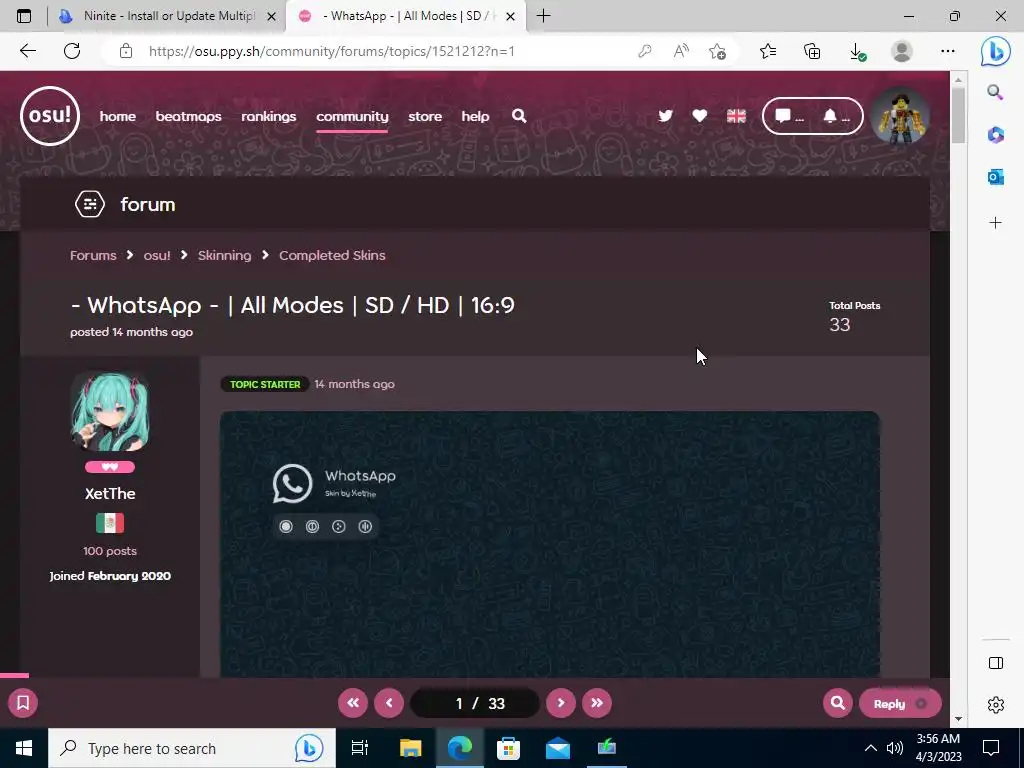Open beatmaps nav menu
Image resolution: width=1024 pixels, height=768 pixels.
(188, 116)
